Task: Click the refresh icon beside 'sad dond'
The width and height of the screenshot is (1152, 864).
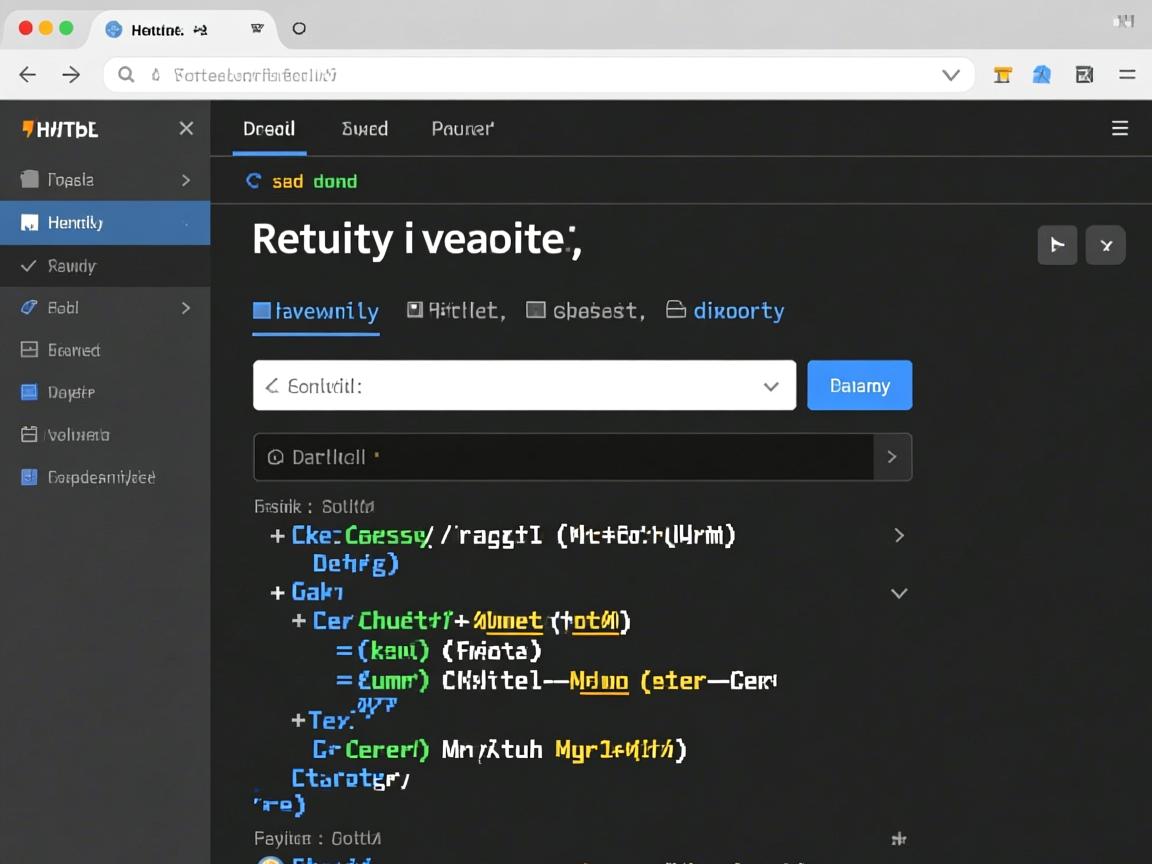Action: click(254, 181)
